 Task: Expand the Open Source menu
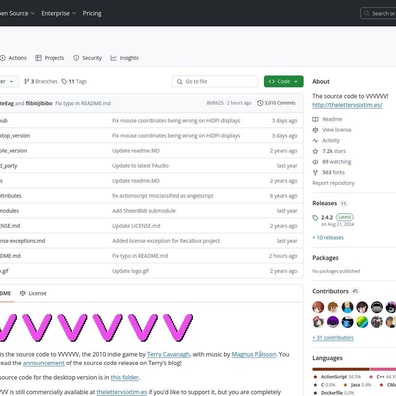[17, 13]
